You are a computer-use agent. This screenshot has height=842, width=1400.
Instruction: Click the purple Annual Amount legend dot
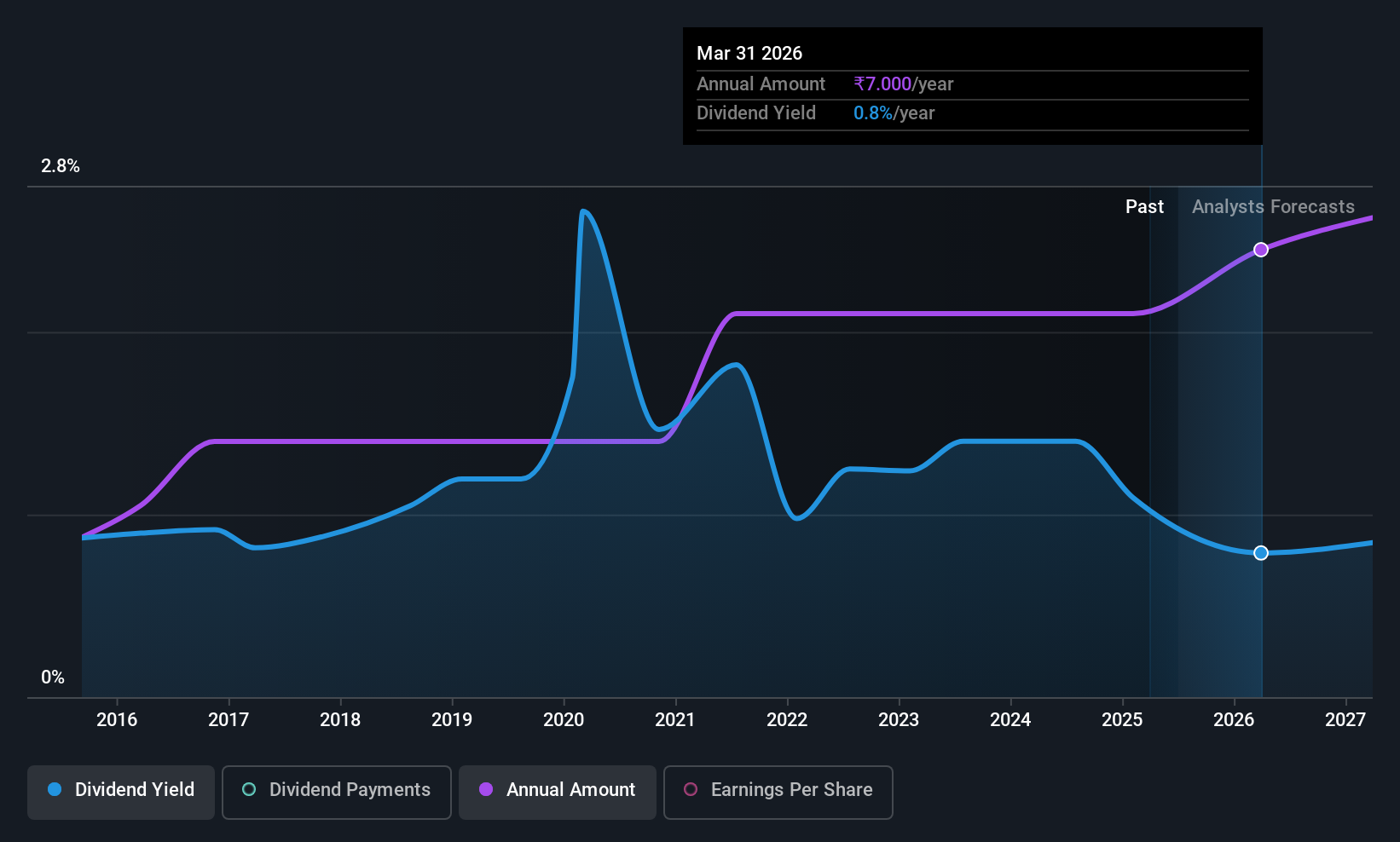click(486, 789)
